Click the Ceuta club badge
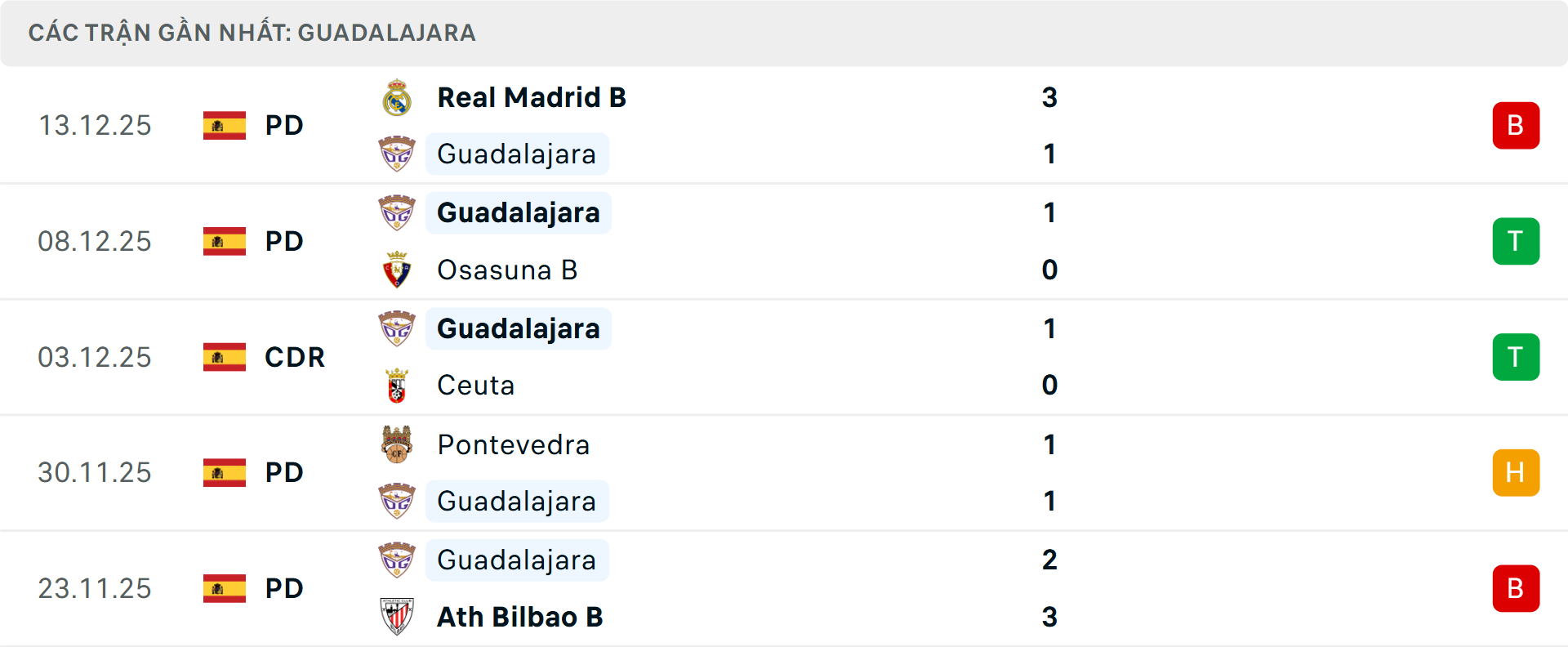 tap(397, 385)
